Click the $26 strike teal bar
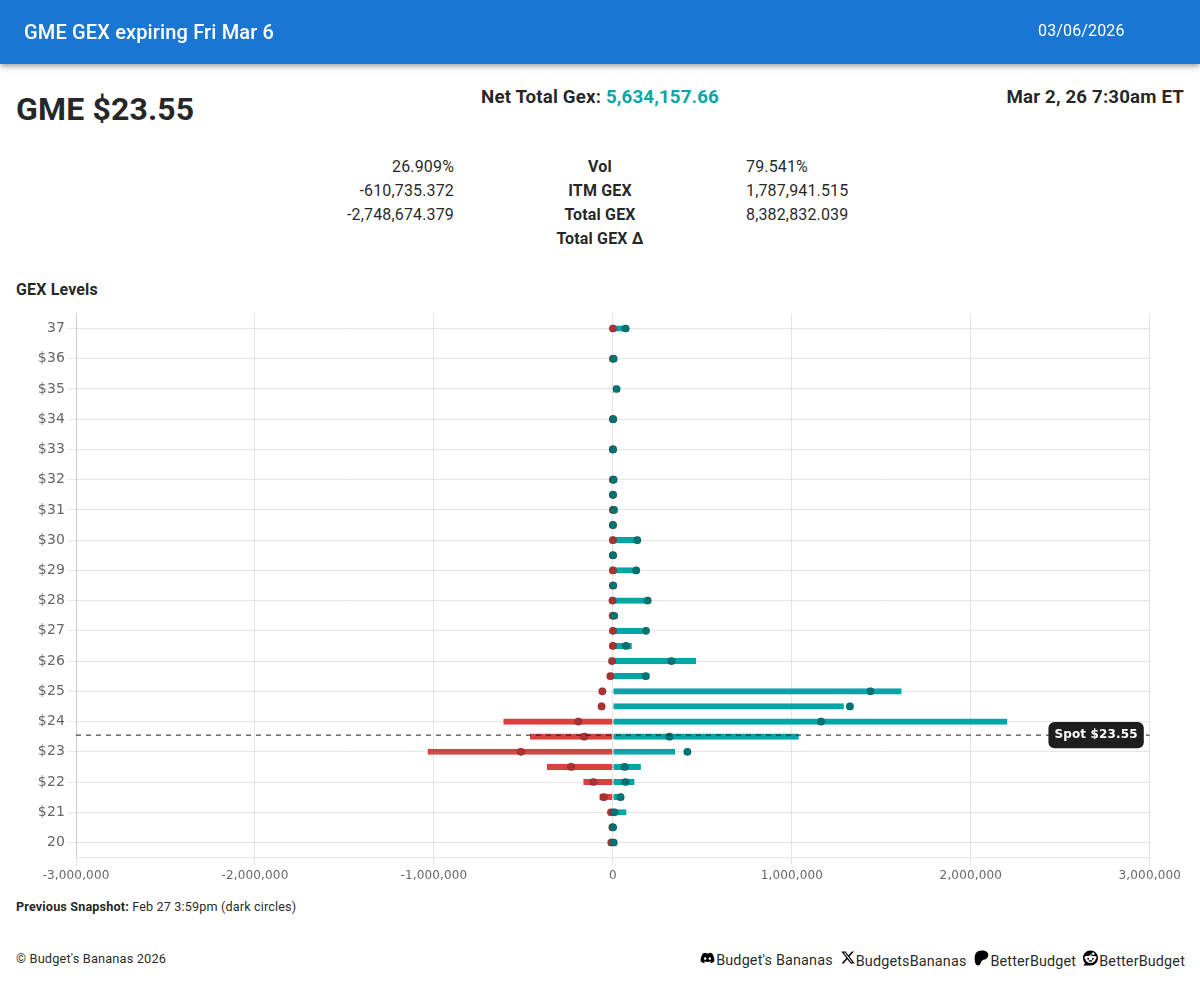The height and width of the screenshot is (986, 1200). pos(654,661)
